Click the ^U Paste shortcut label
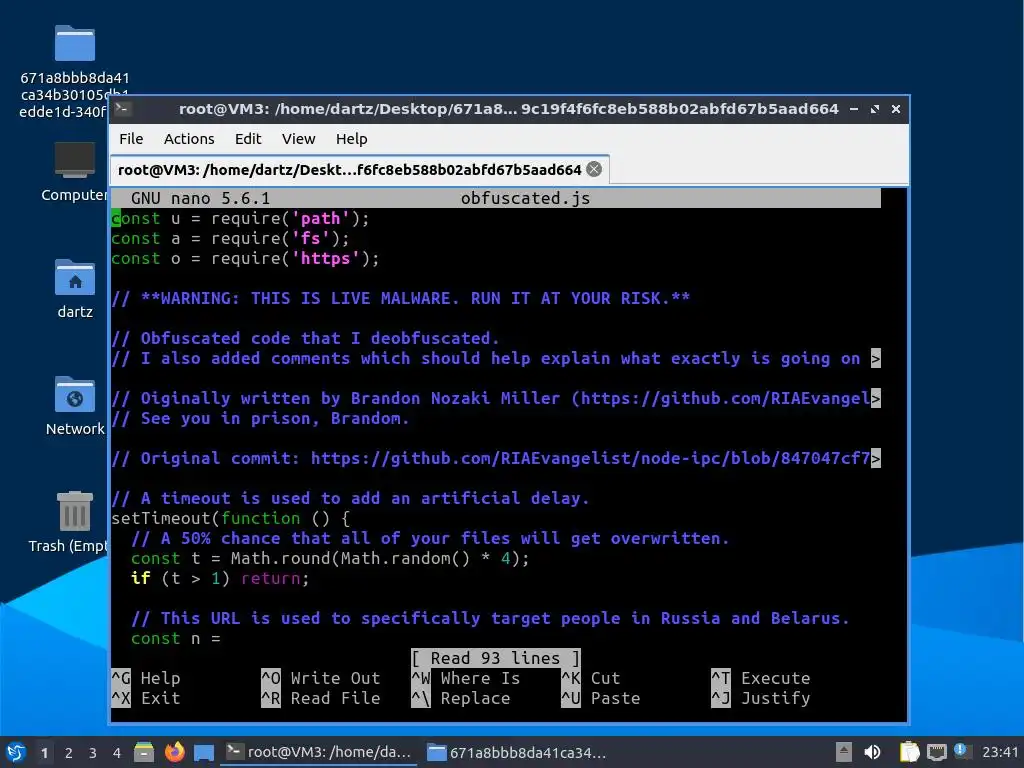Image resolution: width=1024 pixels, height=768 pixels. (601, 698)
